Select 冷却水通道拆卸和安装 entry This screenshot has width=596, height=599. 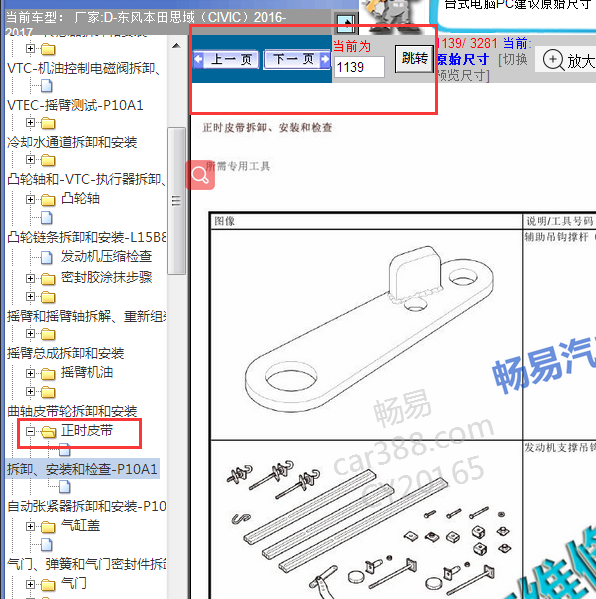coord(72,142)
